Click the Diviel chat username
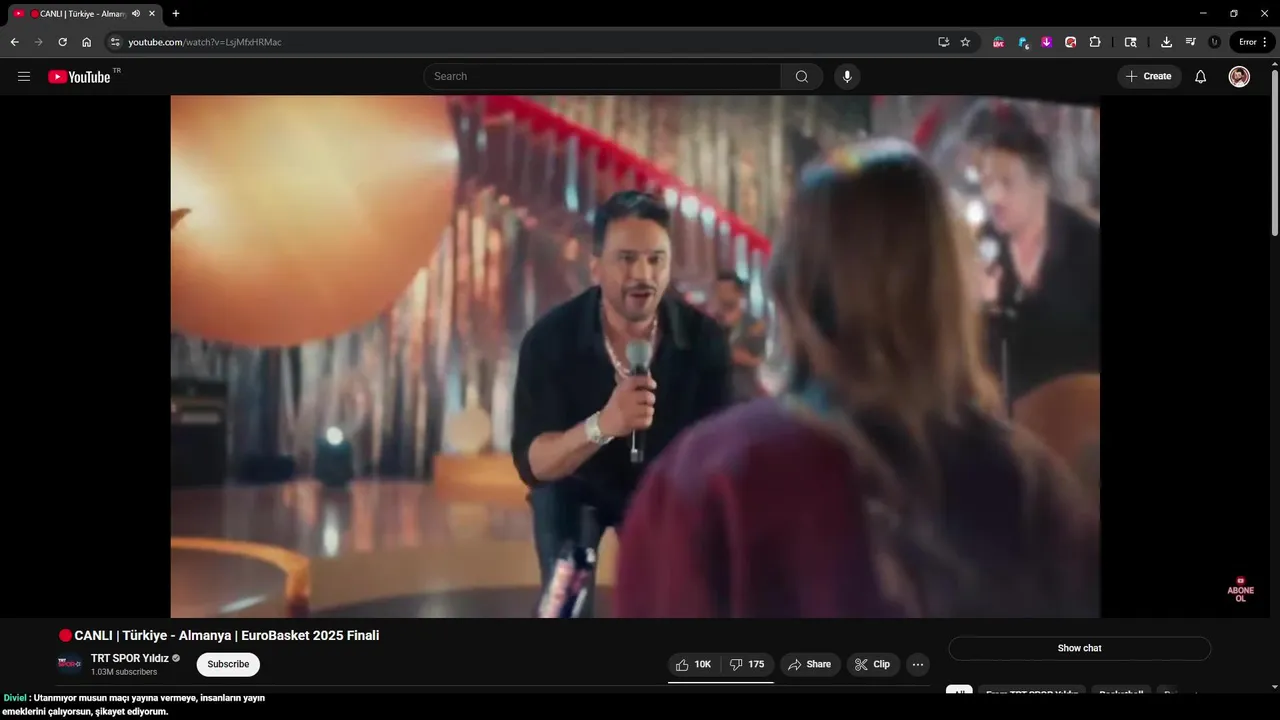 [14, 698]
